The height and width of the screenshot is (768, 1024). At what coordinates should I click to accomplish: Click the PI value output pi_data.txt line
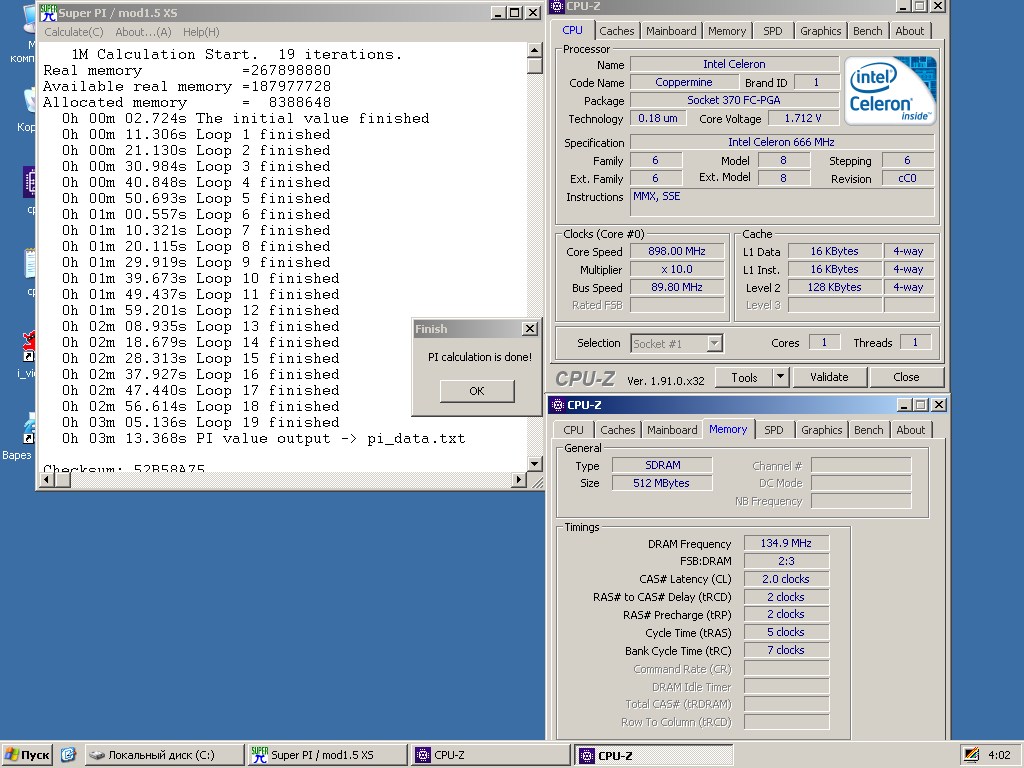tap(264, 439)
